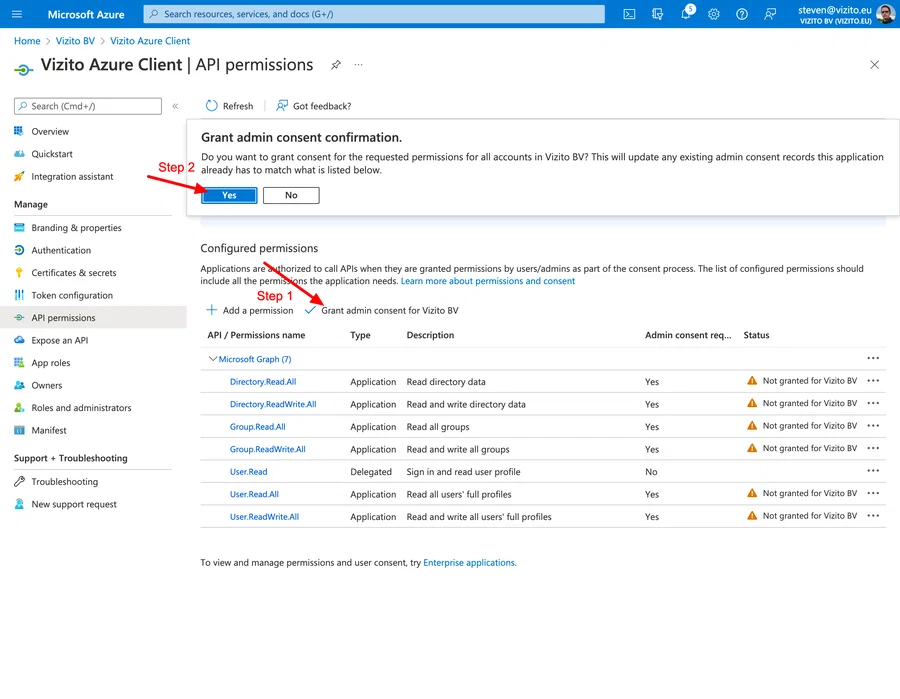This screenshot has width=900, height=699.
Task: Open the Help menu question mark icon
Action: tap(742, 14)
